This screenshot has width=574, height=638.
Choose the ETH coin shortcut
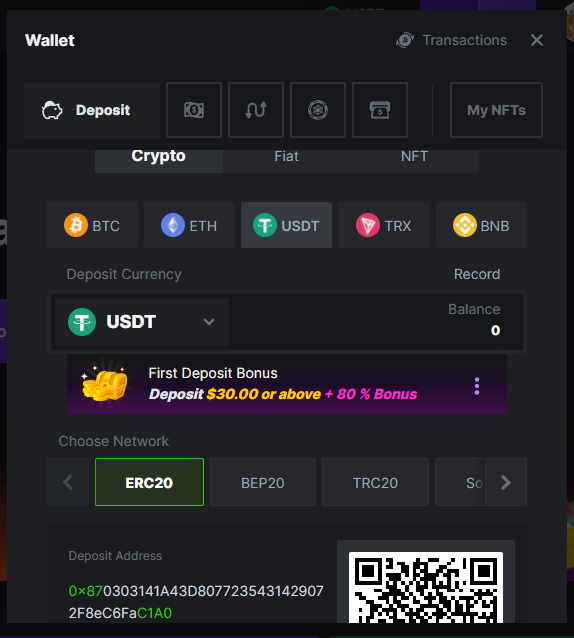pos(189,225)
